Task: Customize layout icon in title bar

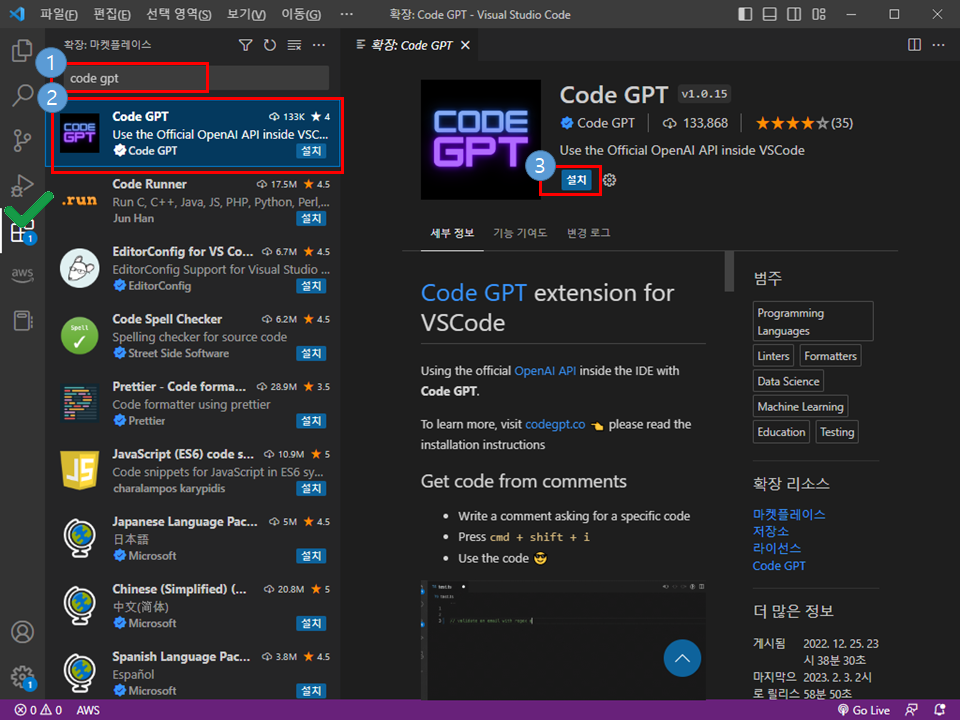Action: (819, 14)
